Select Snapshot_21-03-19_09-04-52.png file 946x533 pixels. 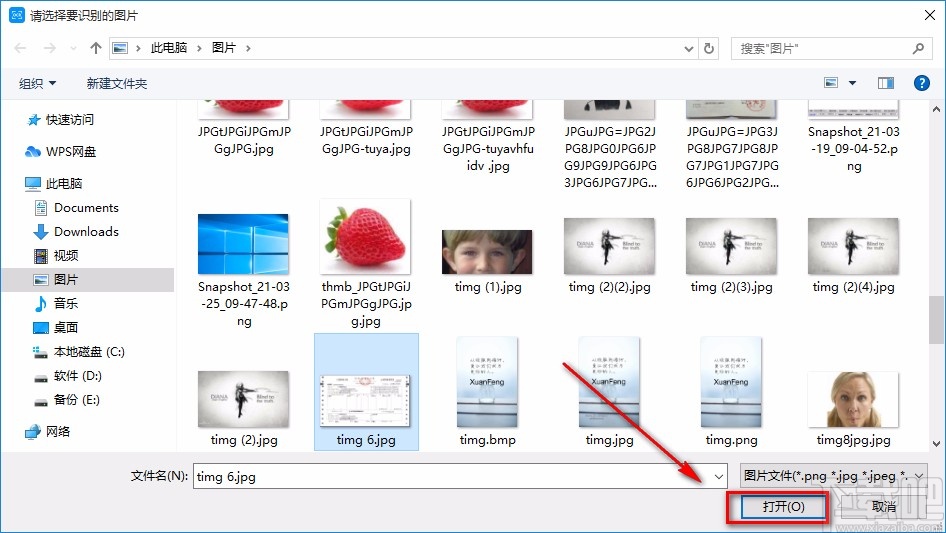[854, 138]
